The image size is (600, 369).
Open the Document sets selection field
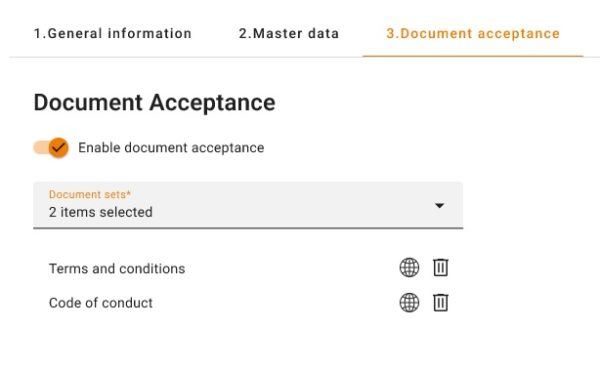coord(248,206)
